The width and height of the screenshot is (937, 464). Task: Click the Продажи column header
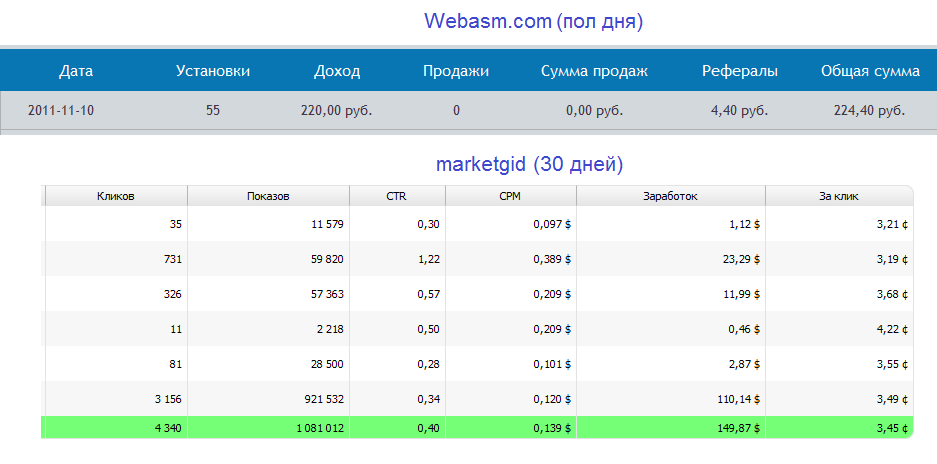click(456, 71)
